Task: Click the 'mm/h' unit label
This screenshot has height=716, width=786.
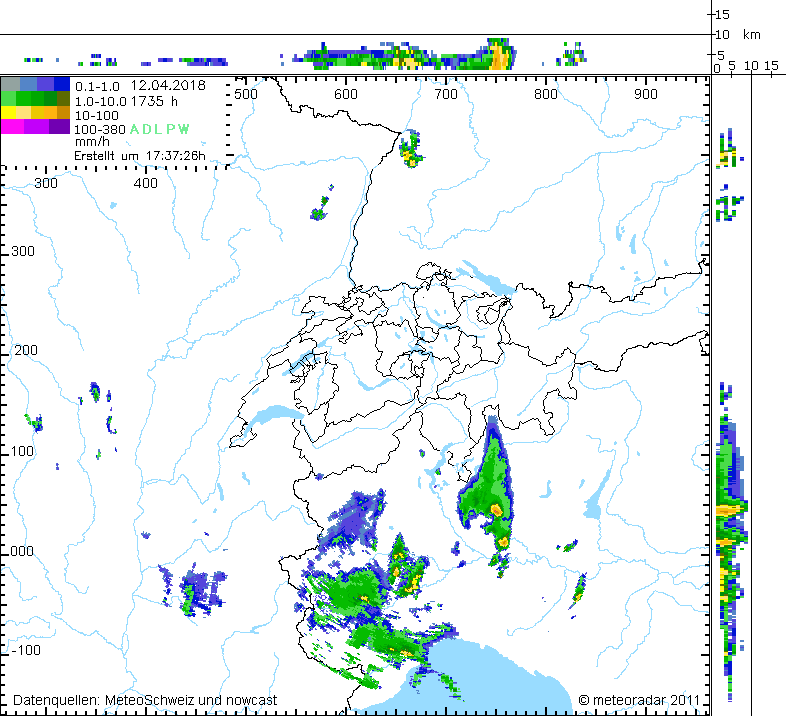Action: (92, 141)
